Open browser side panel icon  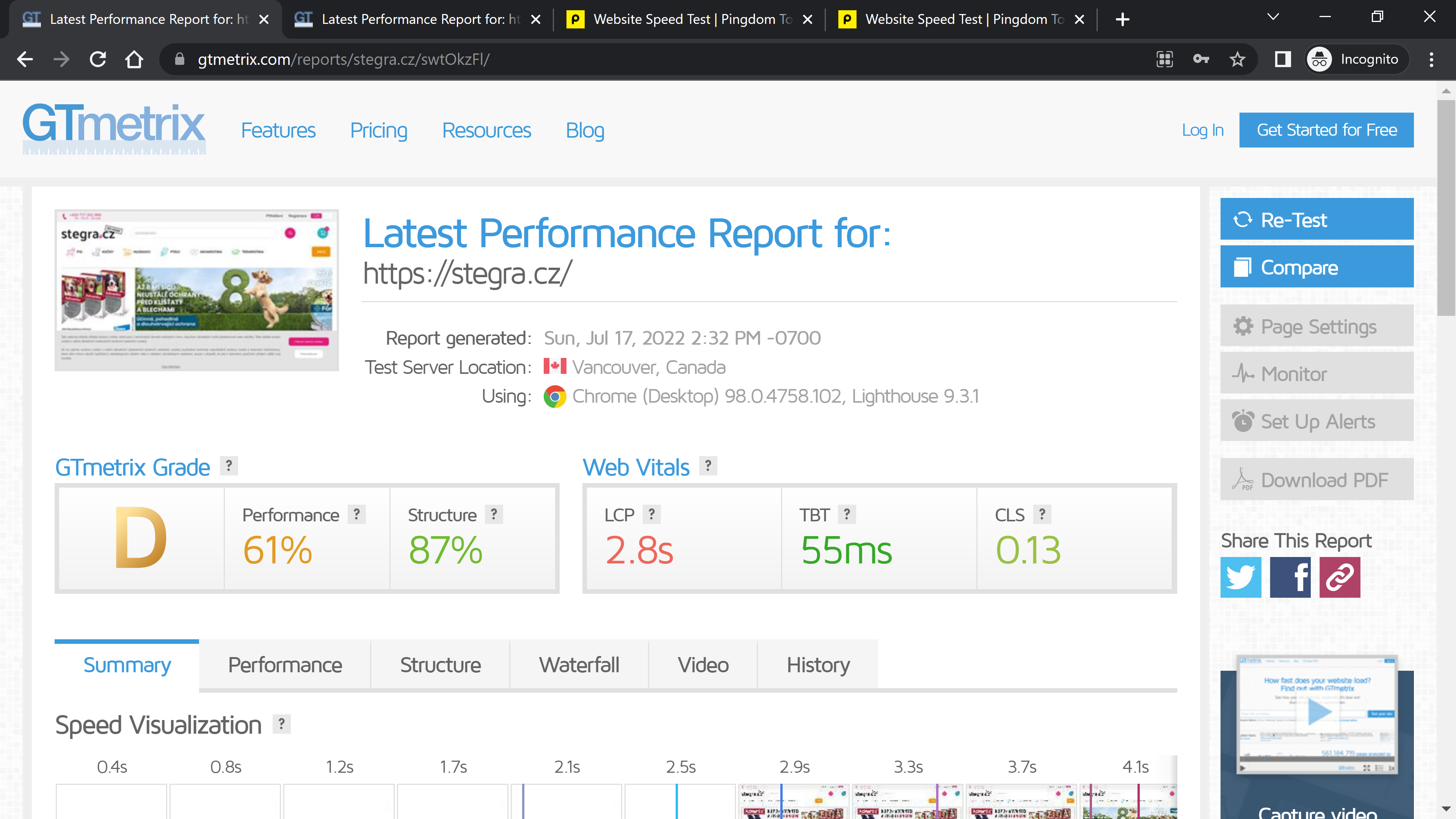(1282, 60)
